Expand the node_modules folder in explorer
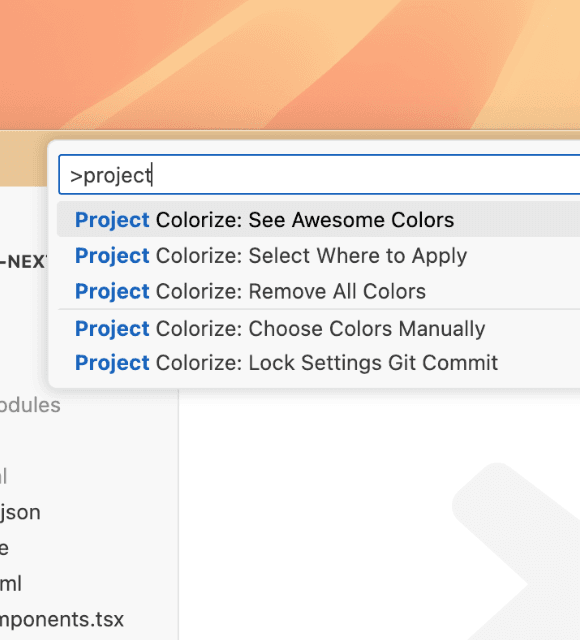This screenshot has height=640, width=580. coord(29,405)
